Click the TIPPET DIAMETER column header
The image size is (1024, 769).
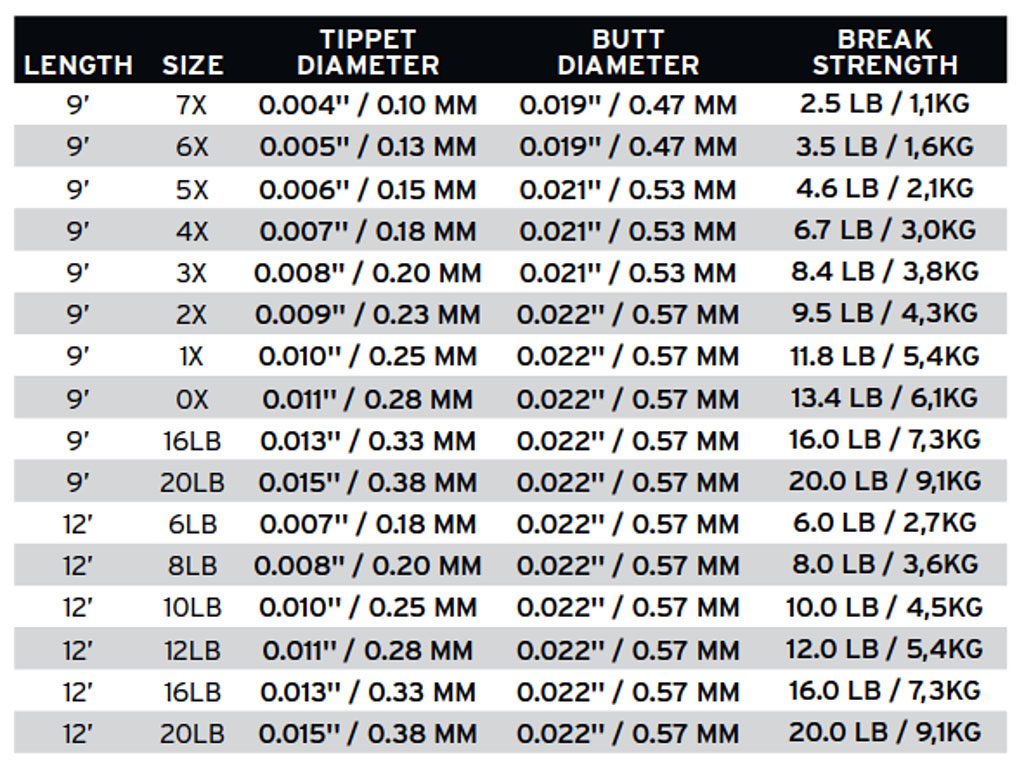[368, 52]
